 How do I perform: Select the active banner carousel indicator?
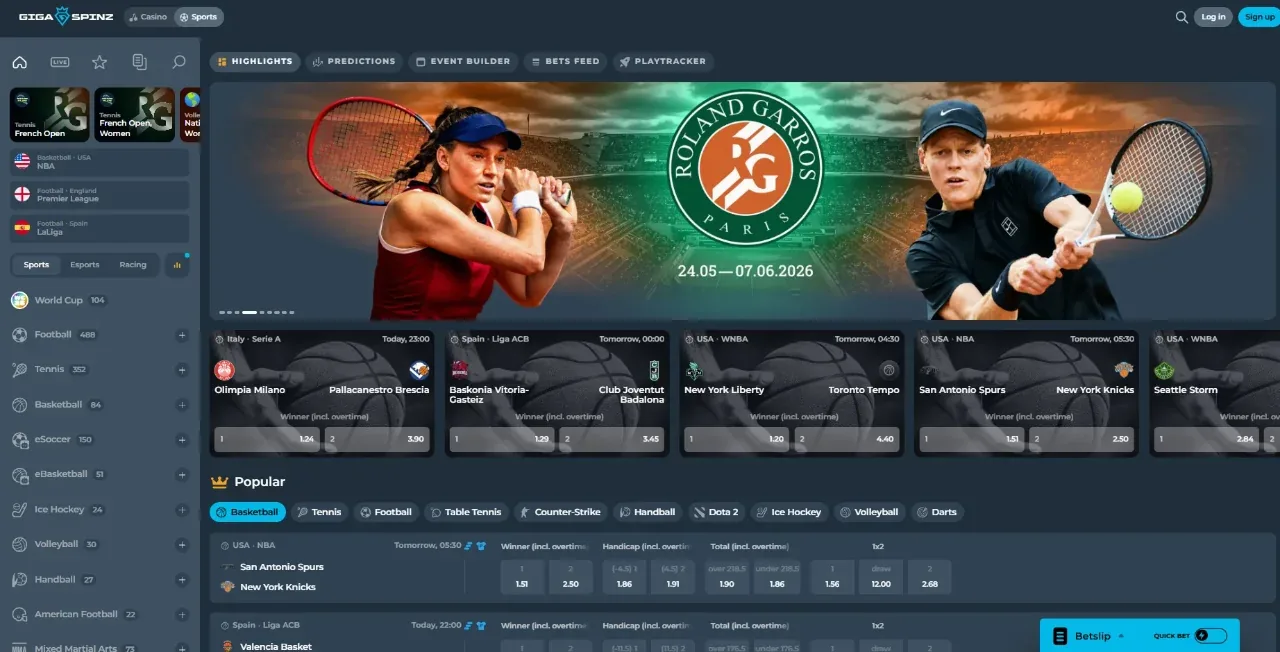[249, 313]
